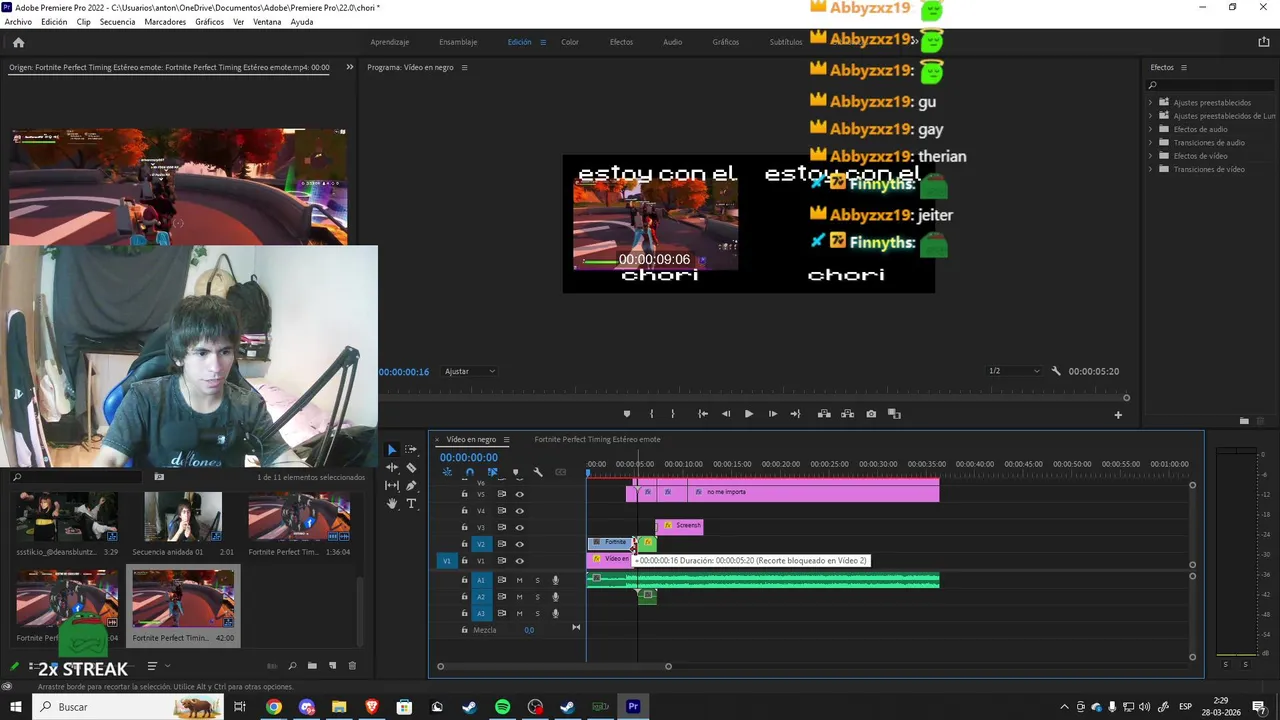The image size is (1280, 720).
Task: Play the program monitor
Action: [x=749, y=414]
